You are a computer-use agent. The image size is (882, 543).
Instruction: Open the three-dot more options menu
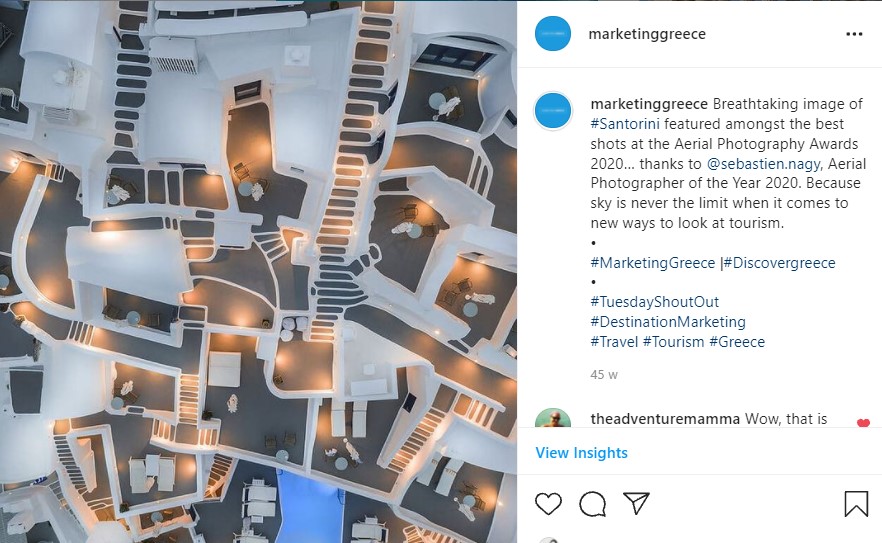[854, 34]
